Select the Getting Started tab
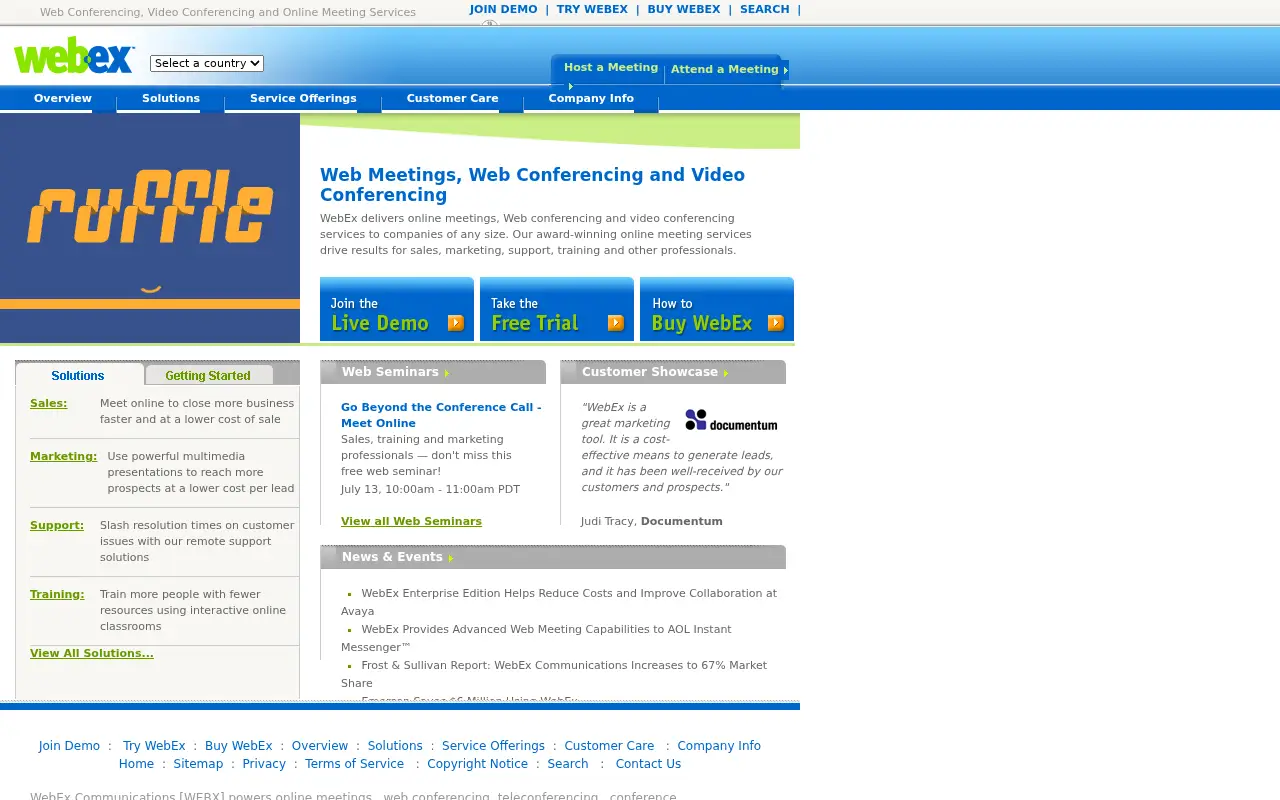This screenshot has width=1280, height=800. pos(208,376)
